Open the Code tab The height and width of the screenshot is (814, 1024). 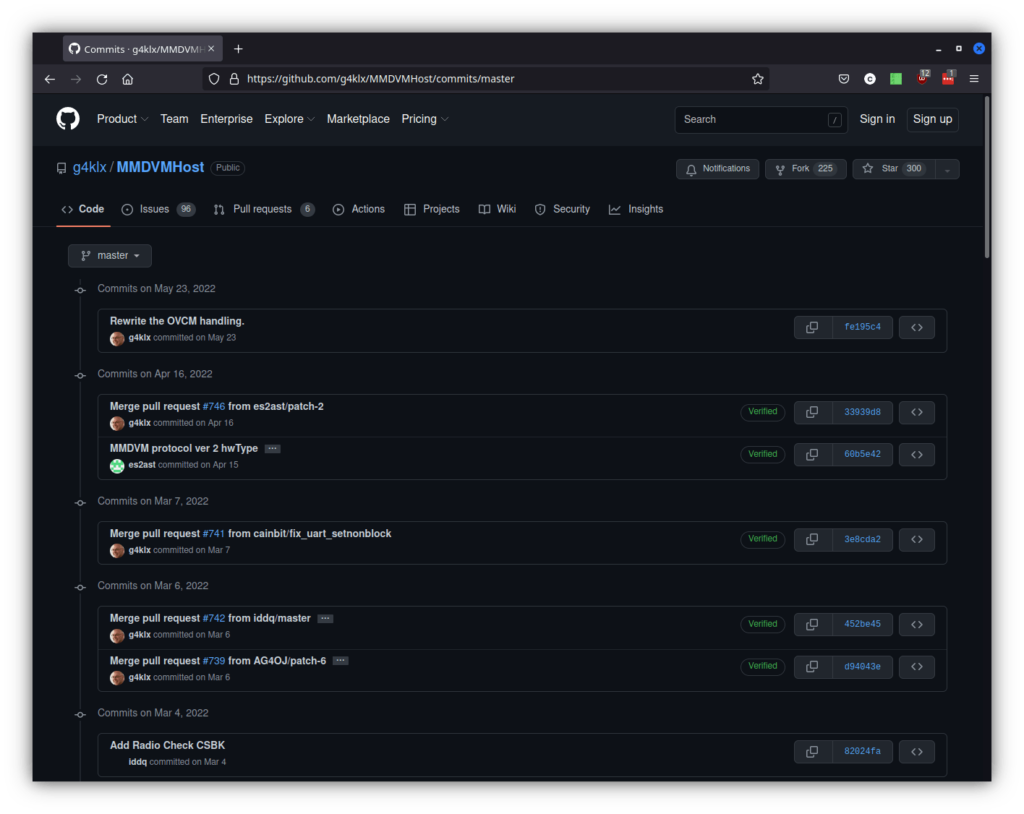[83, 209]
